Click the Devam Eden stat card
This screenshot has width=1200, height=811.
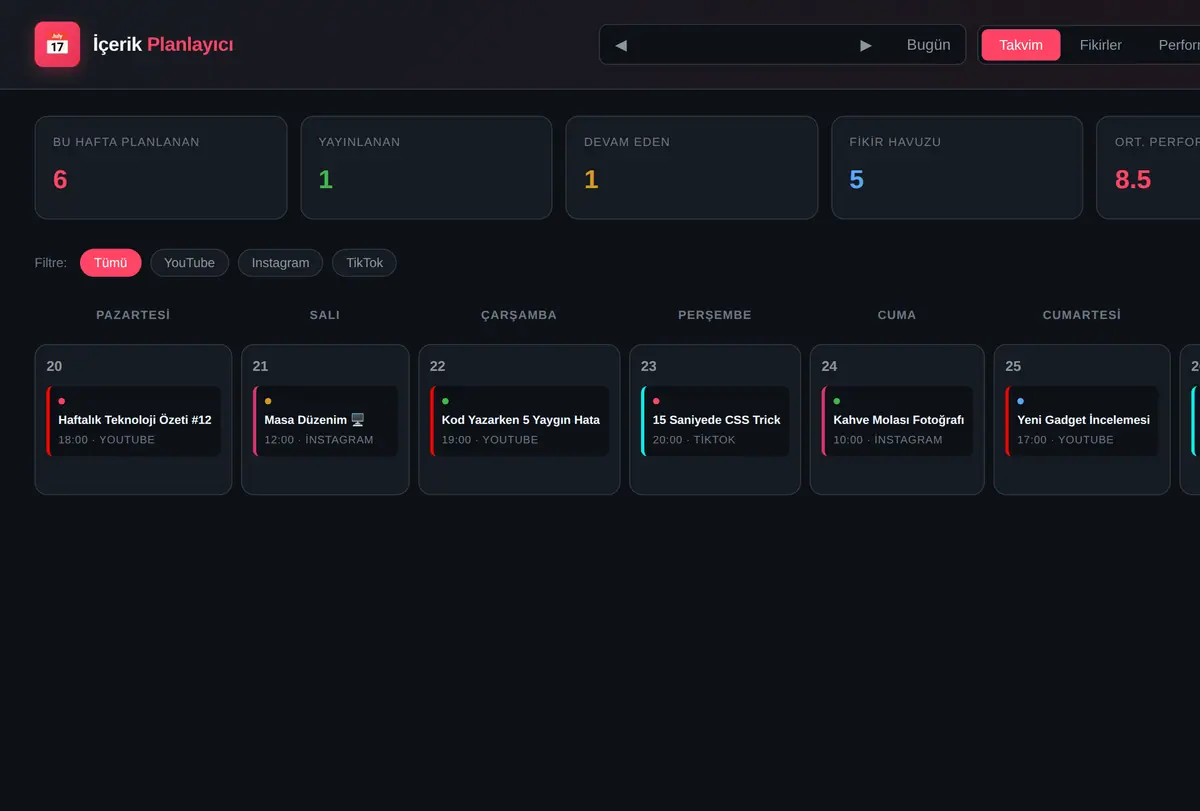coord(692,168)
